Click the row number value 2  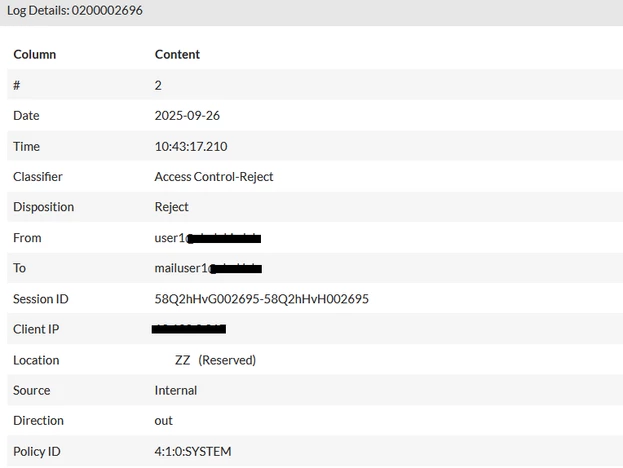[x=158, y=85]
